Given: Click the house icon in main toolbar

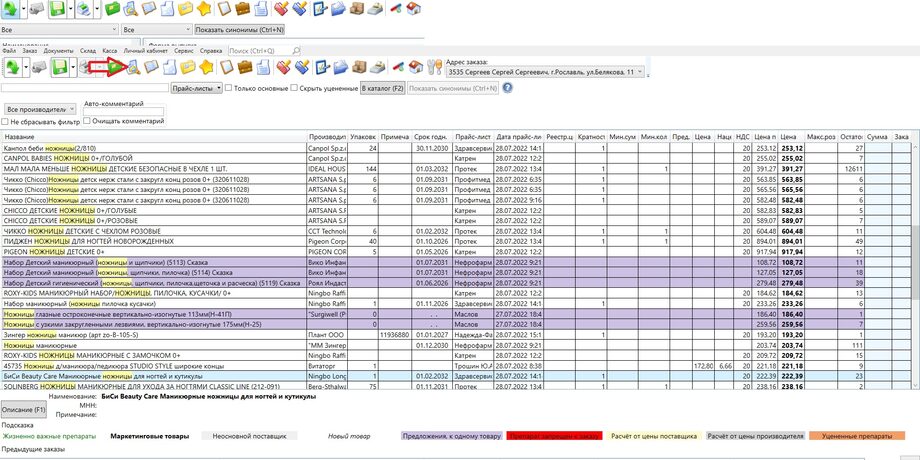Looking at the screenshot, I should 416,67.
